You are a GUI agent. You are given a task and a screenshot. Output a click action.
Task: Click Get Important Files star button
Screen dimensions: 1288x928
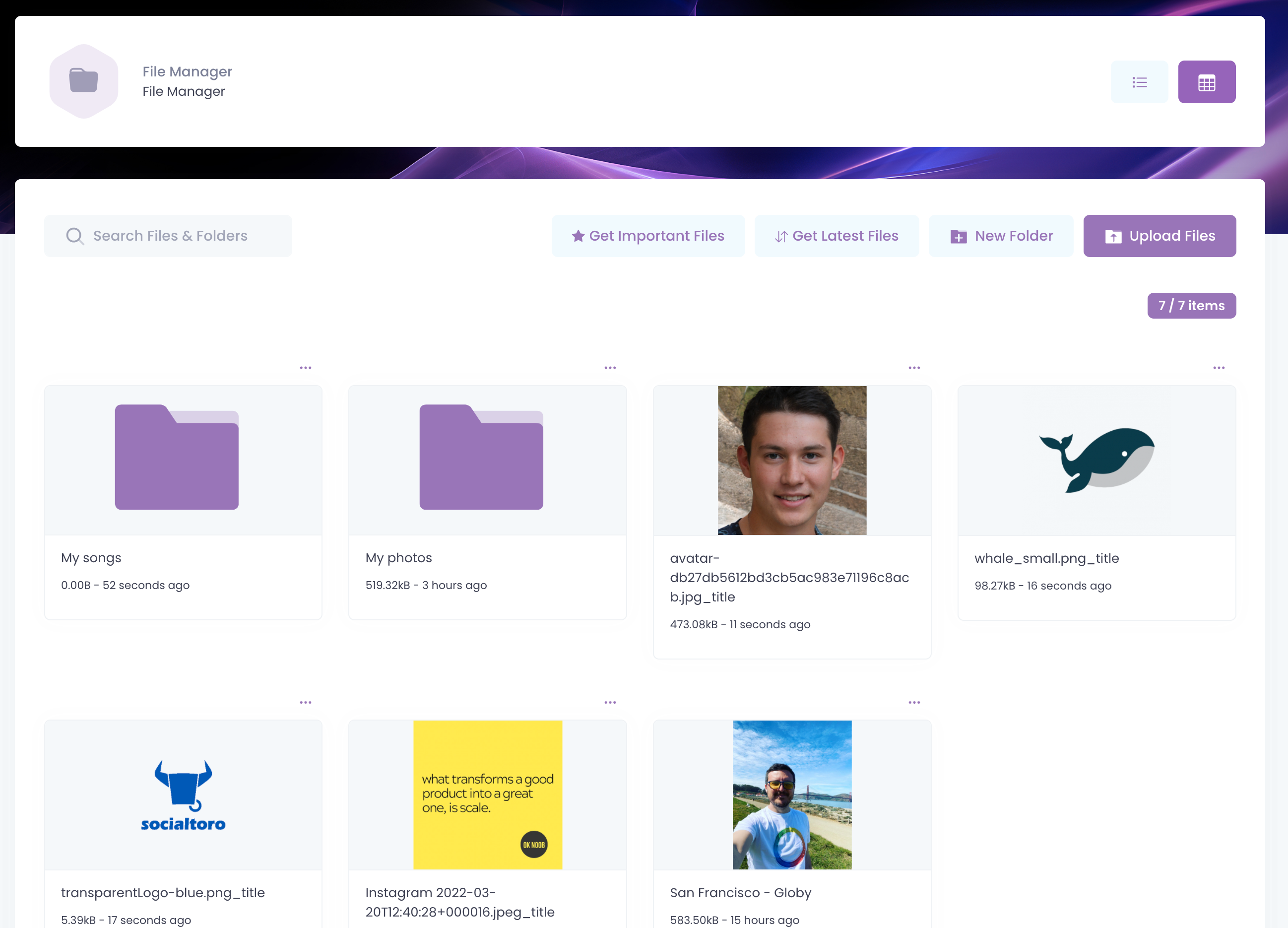648,236
